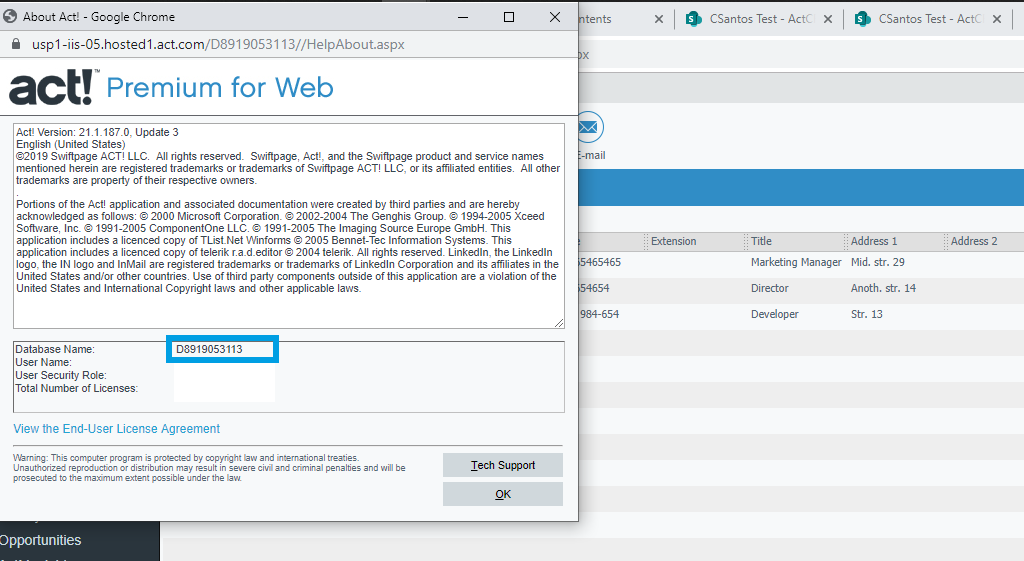This screenshot has height=561, width=1024.
Task: Grab the version text box resize handle
Action: coord(559,322)
